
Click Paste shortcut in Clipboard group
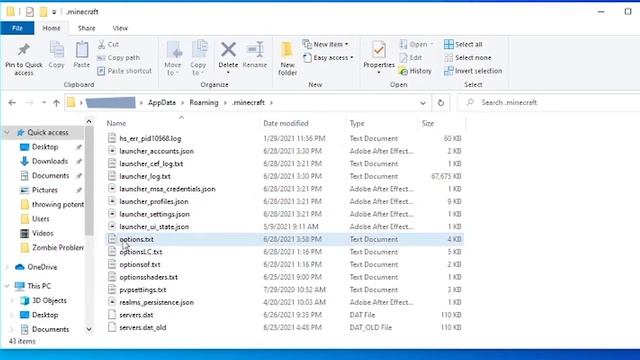[124, 71]
